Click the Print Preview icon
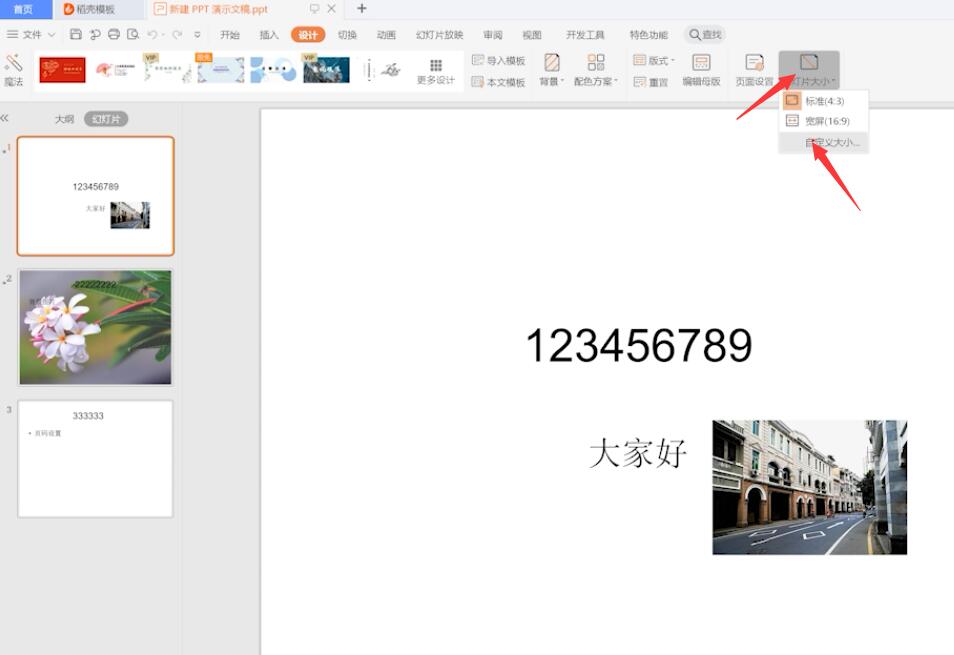The image size is (954, 655). 133,35
